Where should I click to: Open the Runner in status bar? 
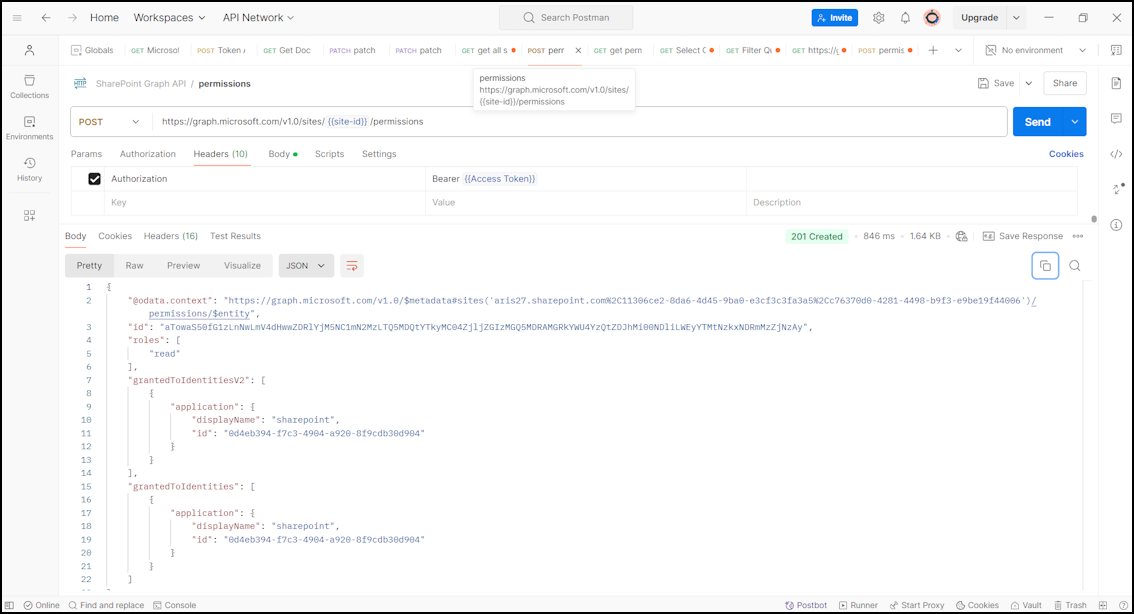(858, 605)
